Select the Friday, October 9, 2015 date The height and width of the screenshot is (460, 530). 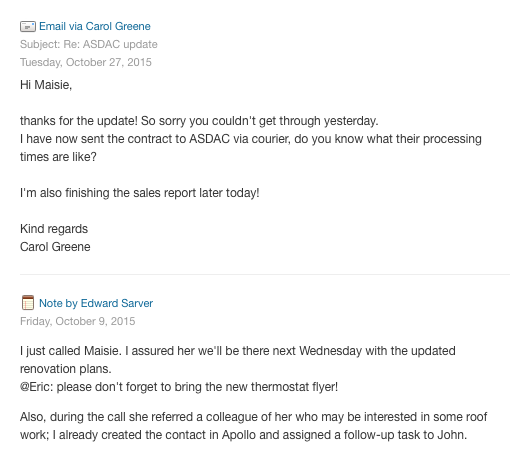click(x=77, y=321)
